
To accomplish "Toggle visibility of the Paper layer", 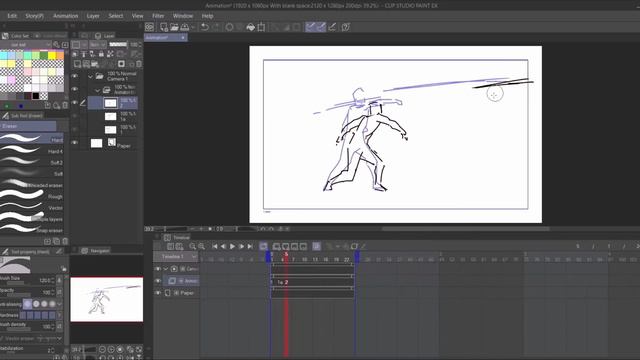I will coord(75,143).
